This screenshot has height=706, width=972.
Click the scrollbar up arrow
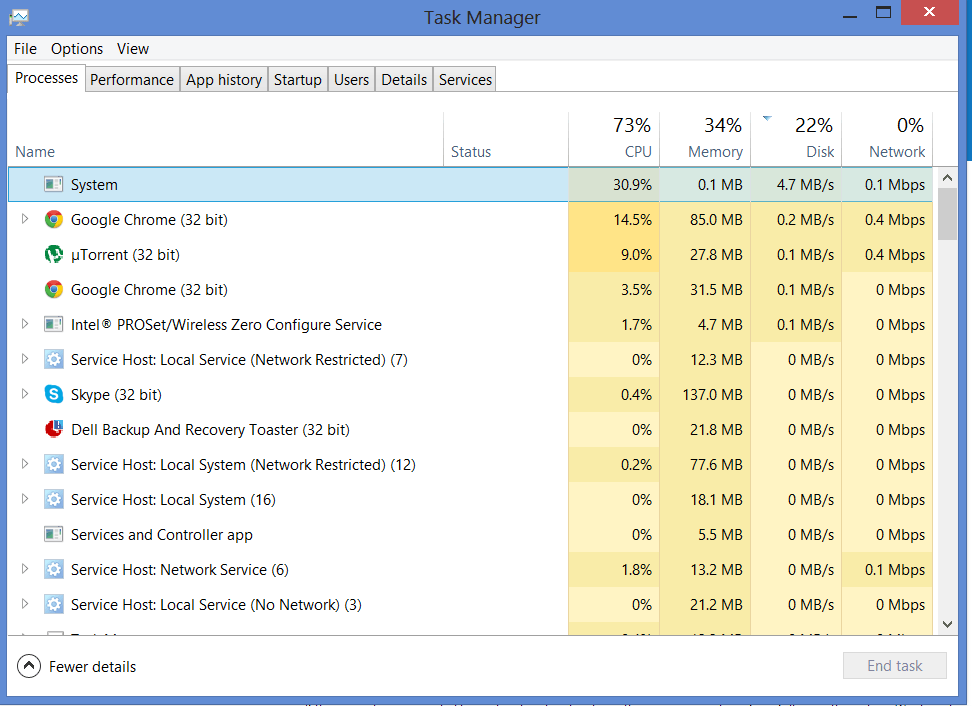(947, 178)
